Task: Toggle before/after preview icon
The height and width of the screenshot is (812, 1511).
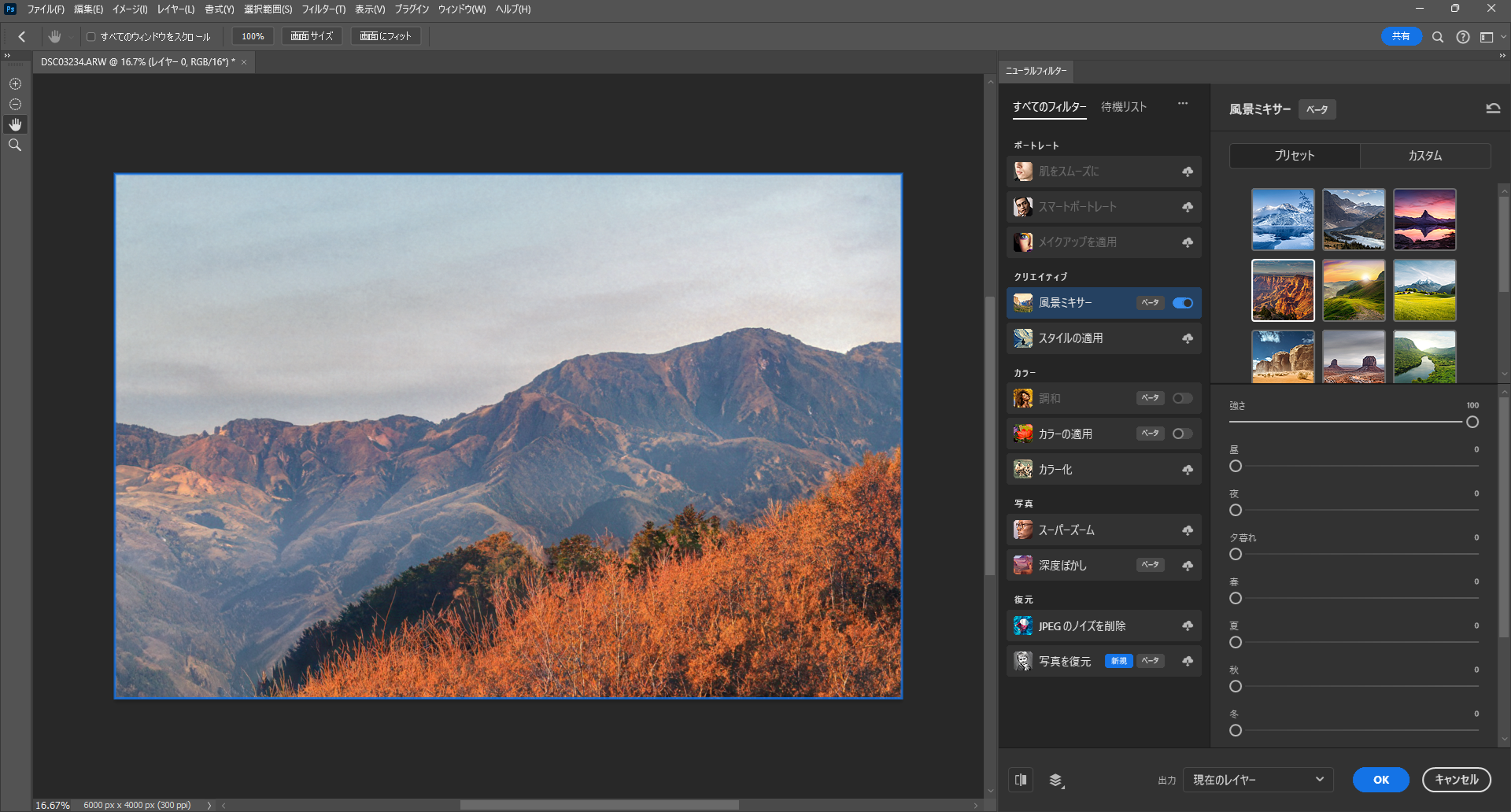Action: point(1021,780)
